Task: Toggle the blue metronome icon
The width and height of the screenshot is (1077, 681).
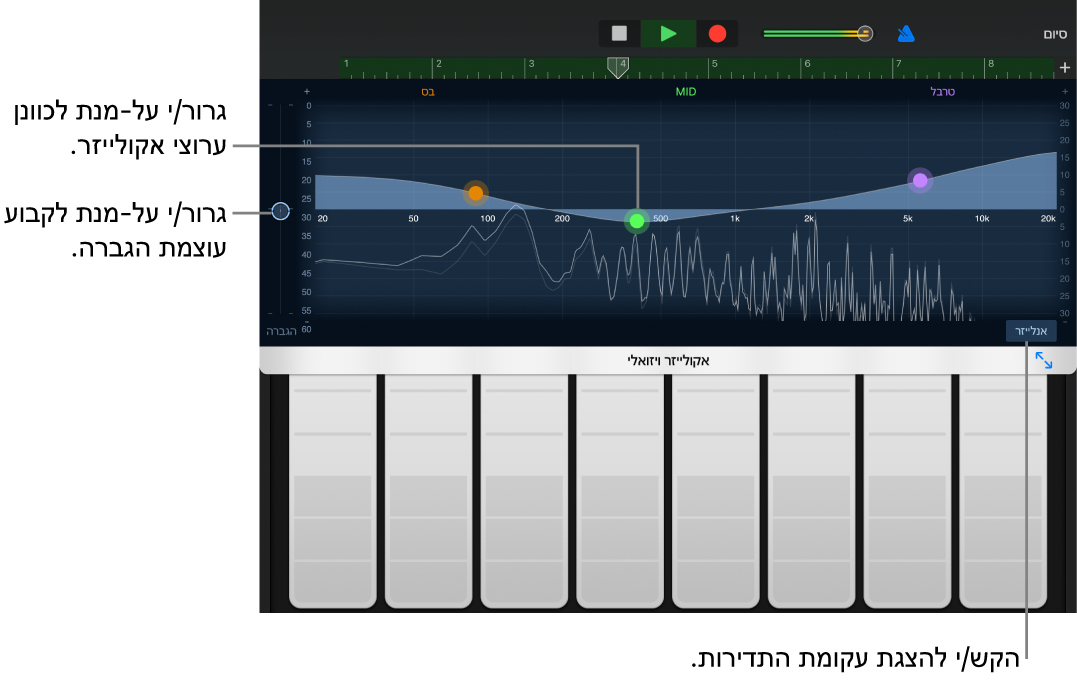Action: coord(906,34)
